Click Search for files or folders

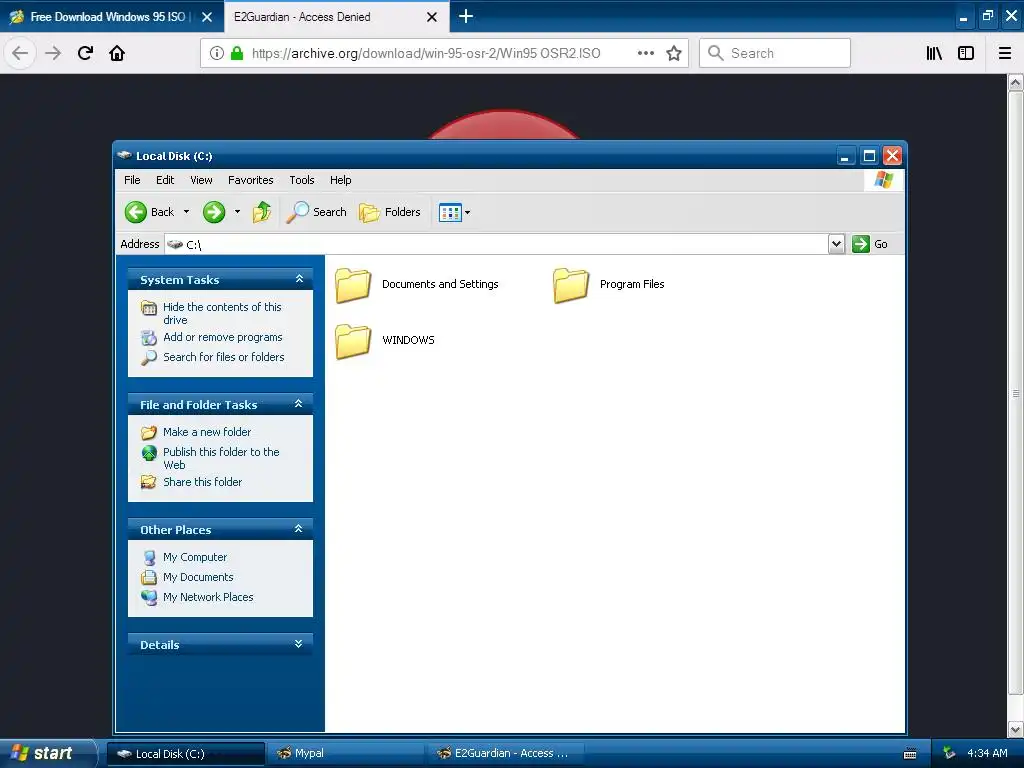224,357
